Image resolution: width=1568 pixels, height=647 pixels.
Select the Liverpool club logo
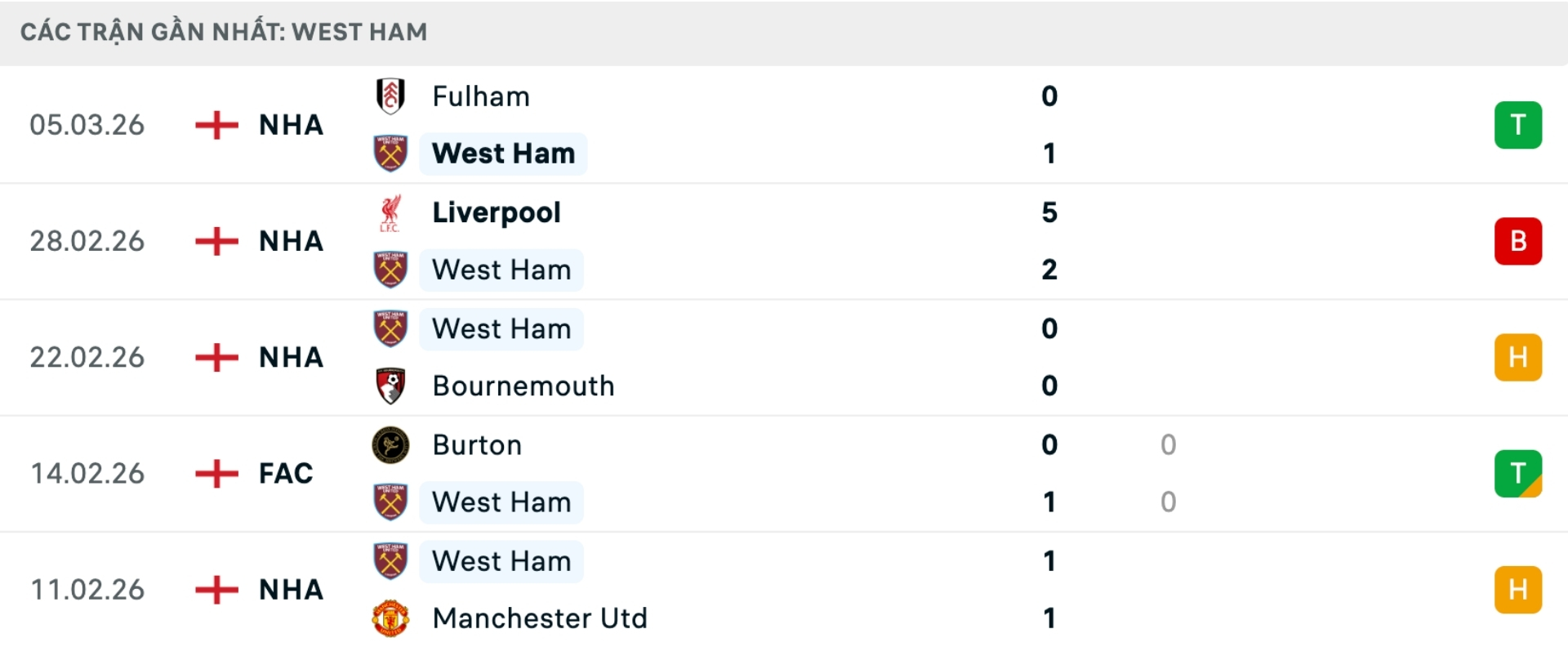390,212
